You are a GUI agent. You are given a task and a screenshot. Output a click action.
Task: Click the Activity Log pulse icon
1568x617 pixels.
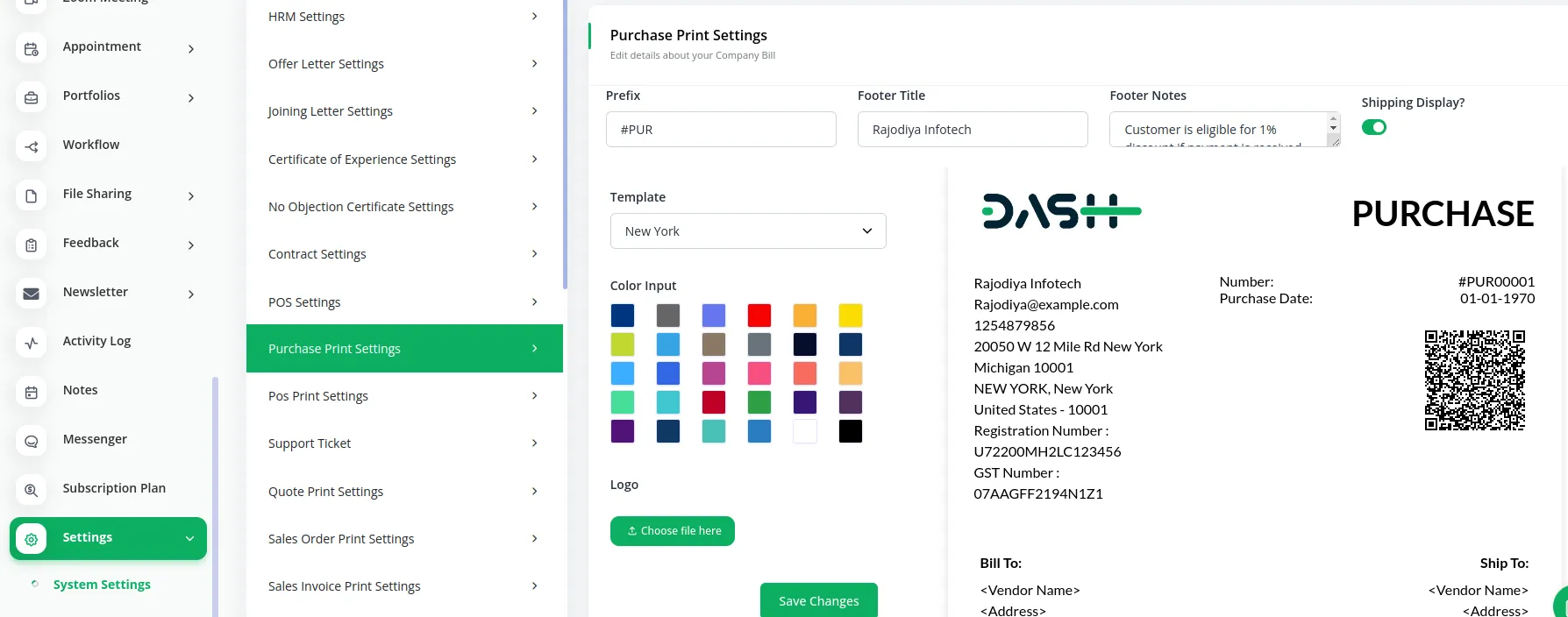(x=31, y=342)
